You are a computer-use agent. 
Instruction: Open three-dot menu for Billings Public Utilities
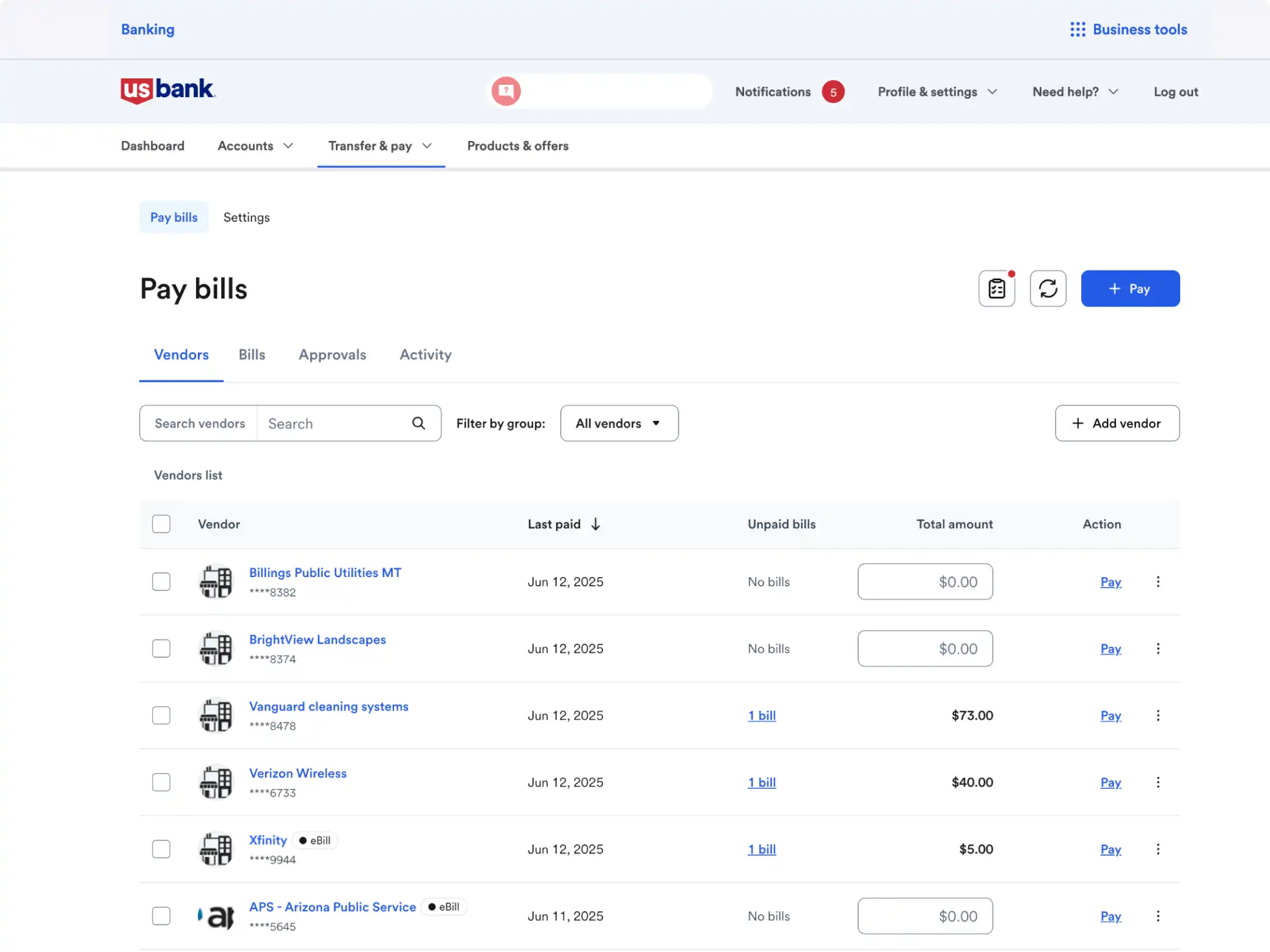[1158, 581]
